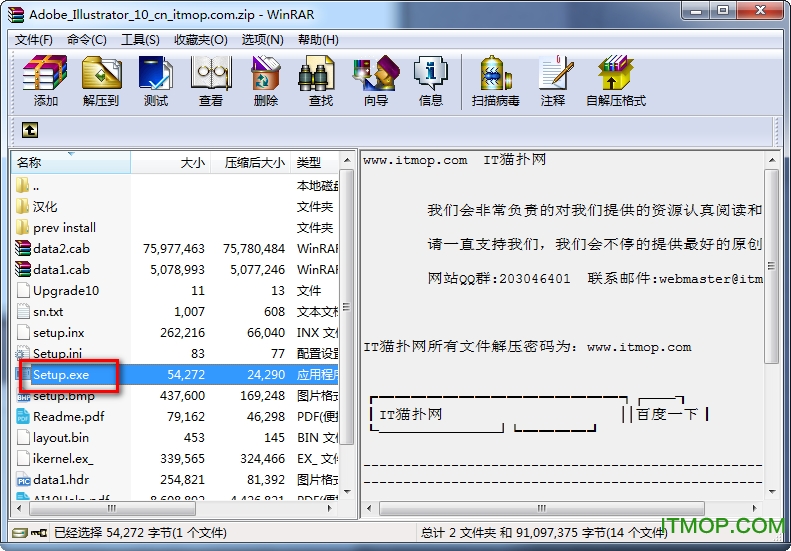Click the data1.hdr file icon
This screenshot has height=551, width=791.
pyautogui.click(x=23, y=480)
